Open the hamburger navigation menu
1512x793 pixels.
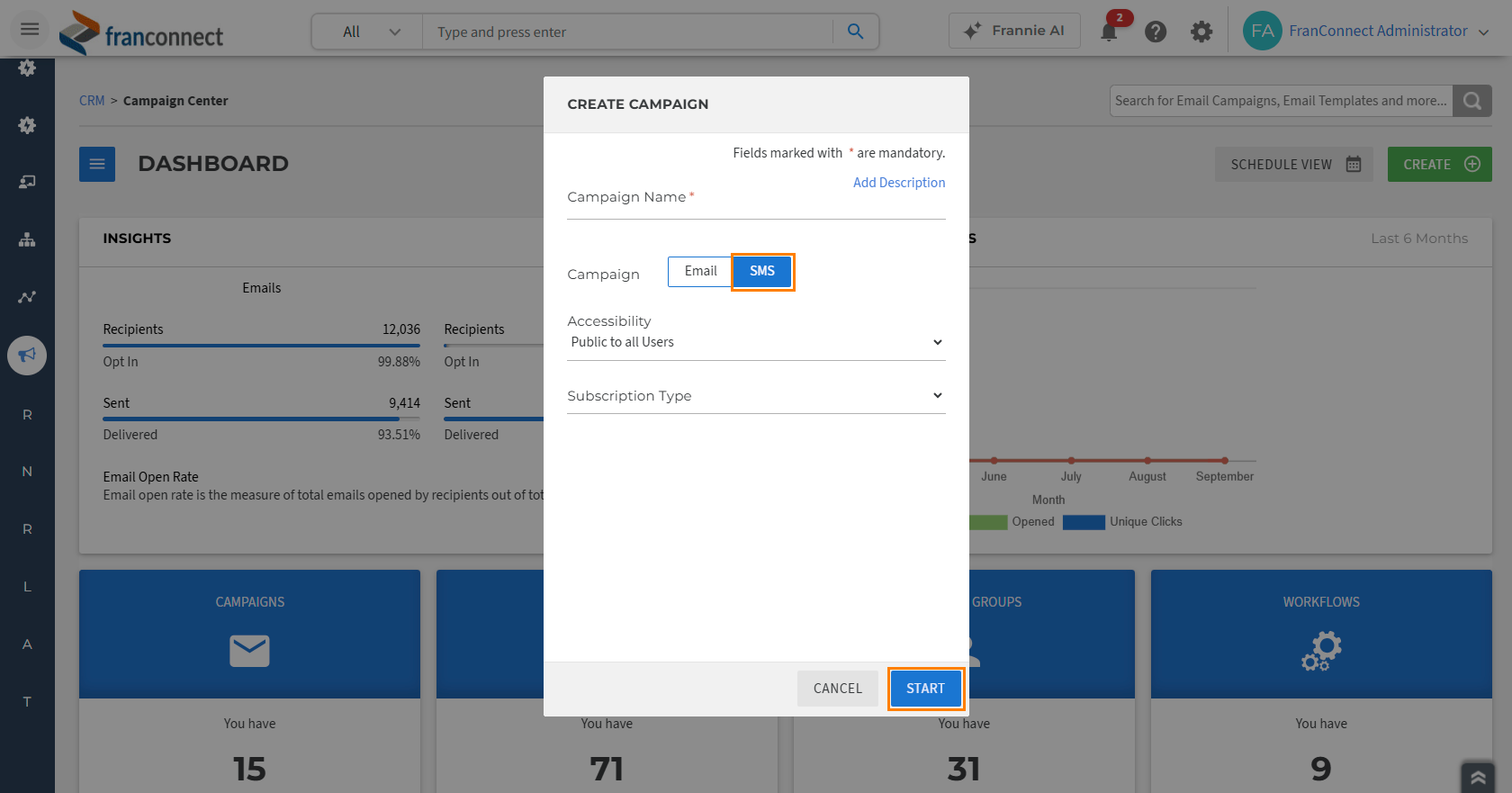point(30,30)
